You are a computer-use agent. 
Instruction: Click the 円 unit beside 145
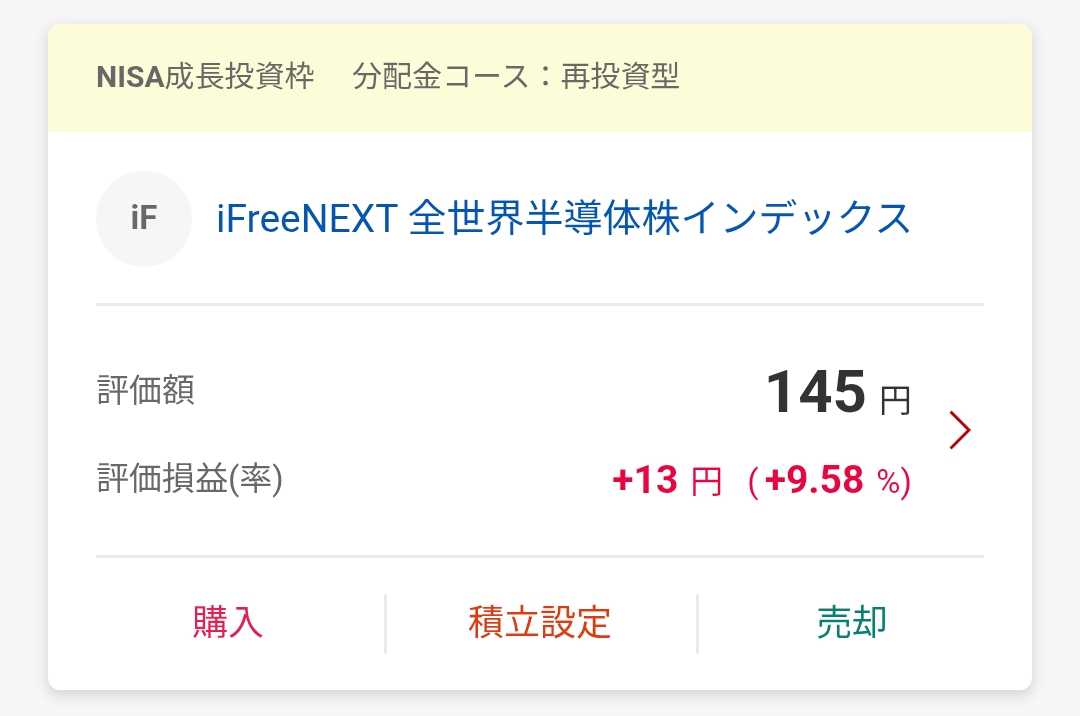[895, 401]
